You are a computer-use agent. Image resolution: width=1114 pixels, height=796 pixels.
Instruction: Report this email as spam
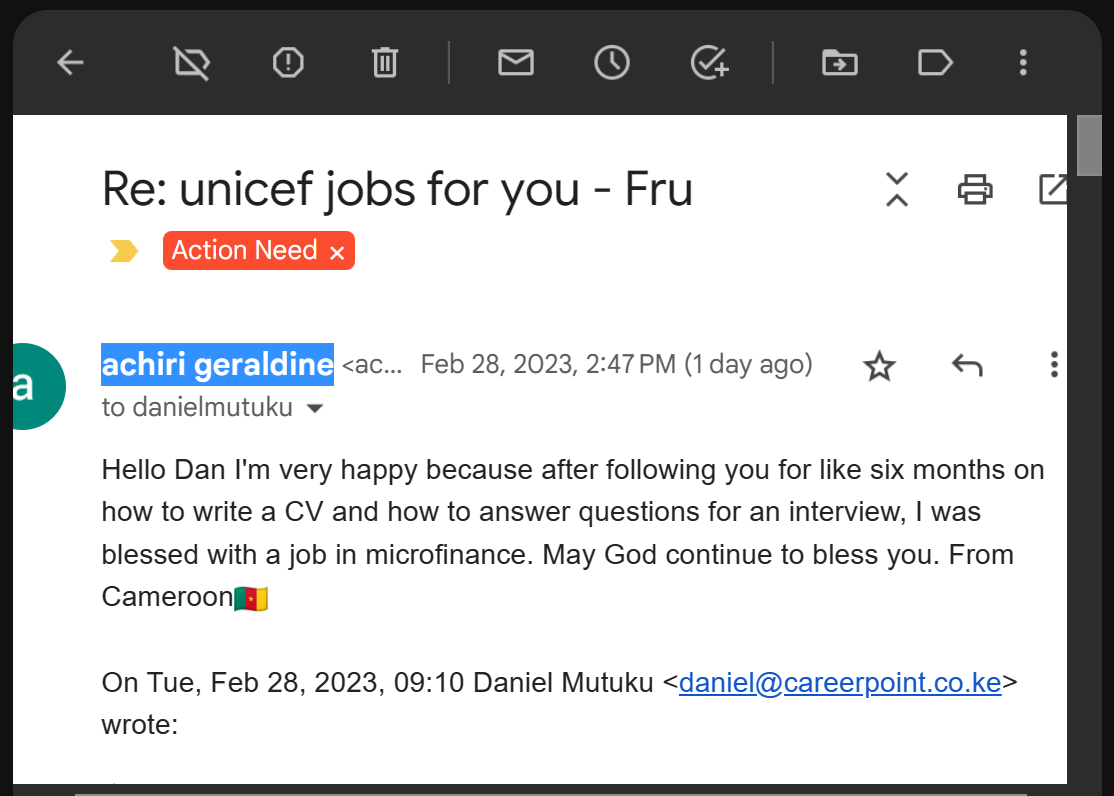click(x=288, y=63)
